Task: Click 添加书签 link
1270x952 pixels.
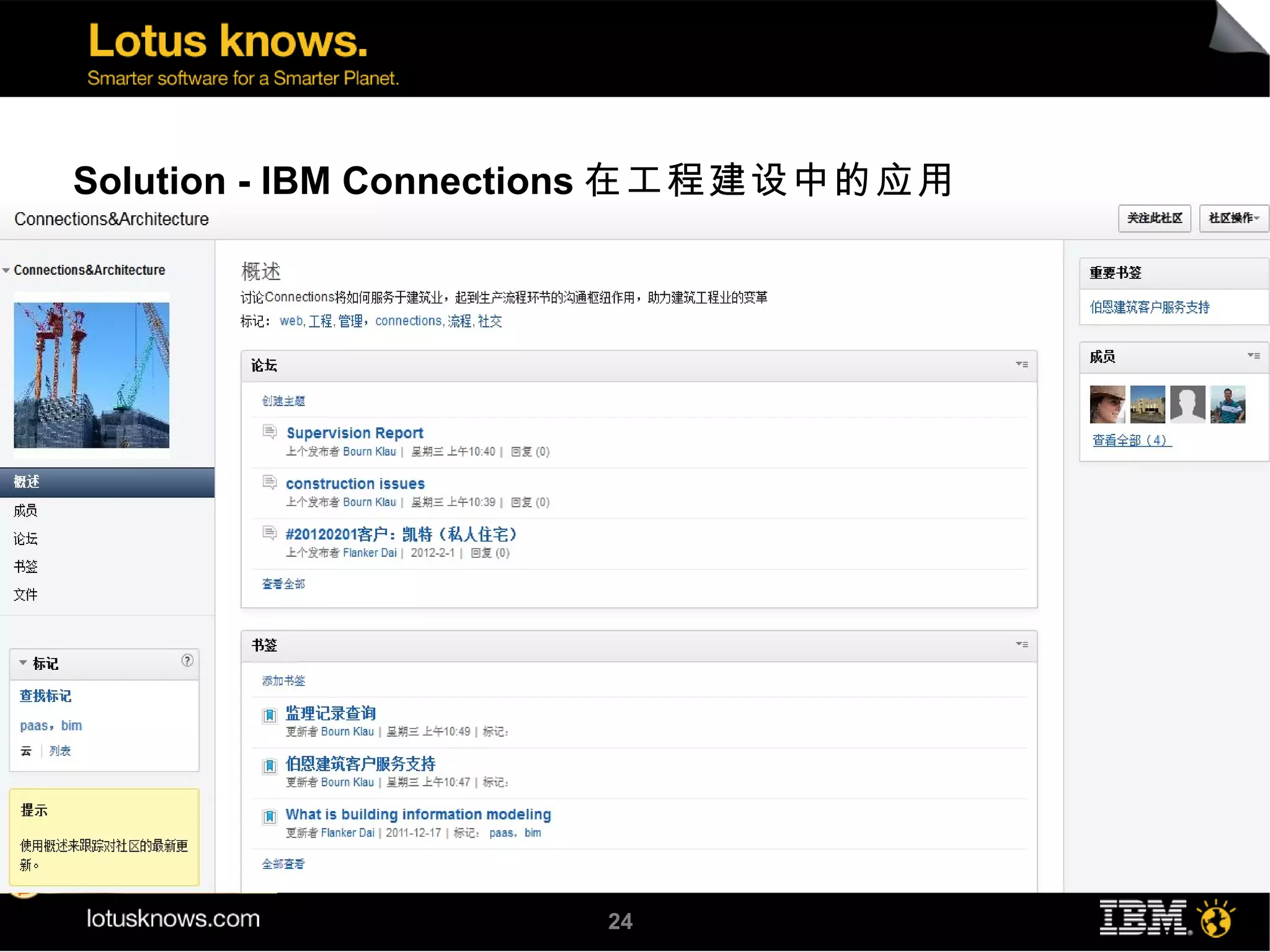Action: 283,681
